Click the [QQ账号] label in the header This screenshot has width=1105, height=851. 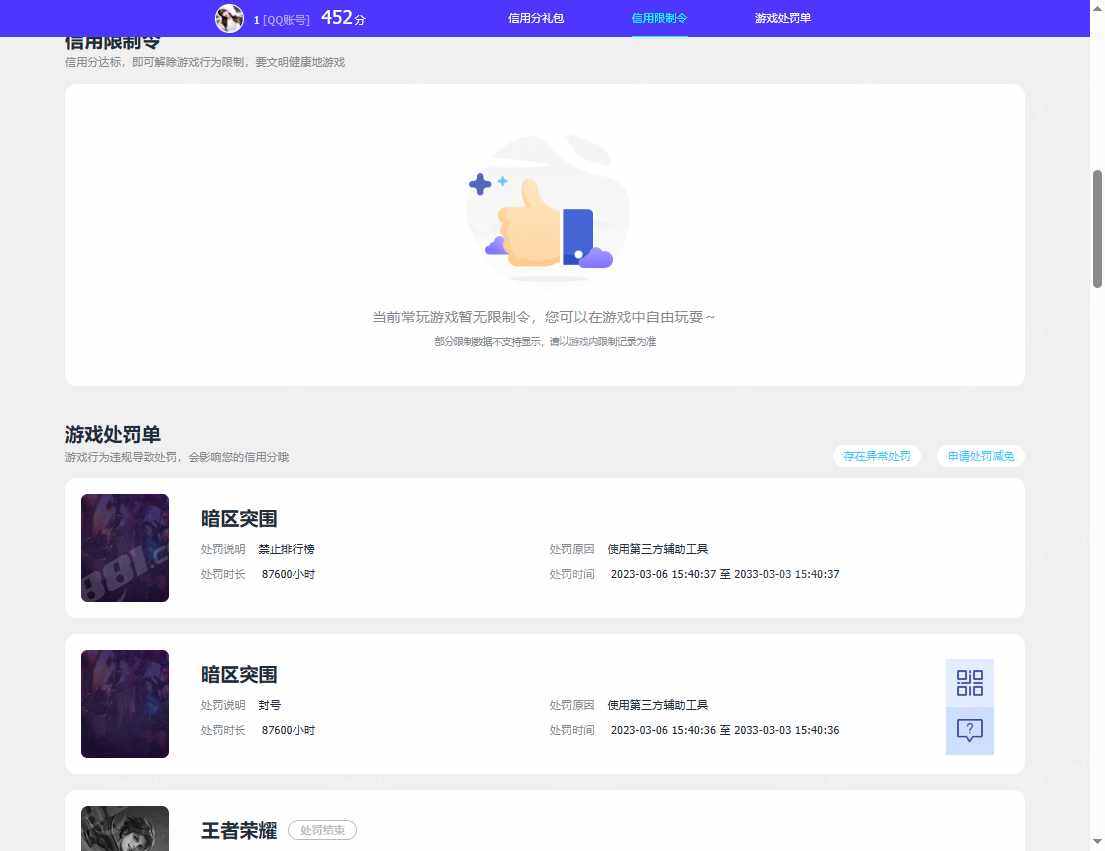(x=286, y=20)
